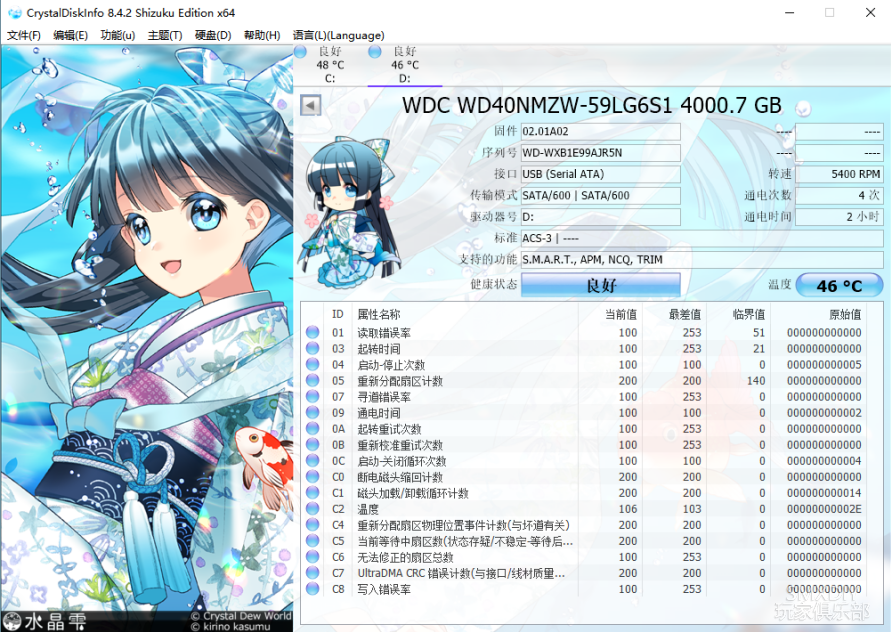
Task: Switch to the D: drive tab at 46 °C
Action: [x=405, y=65]
